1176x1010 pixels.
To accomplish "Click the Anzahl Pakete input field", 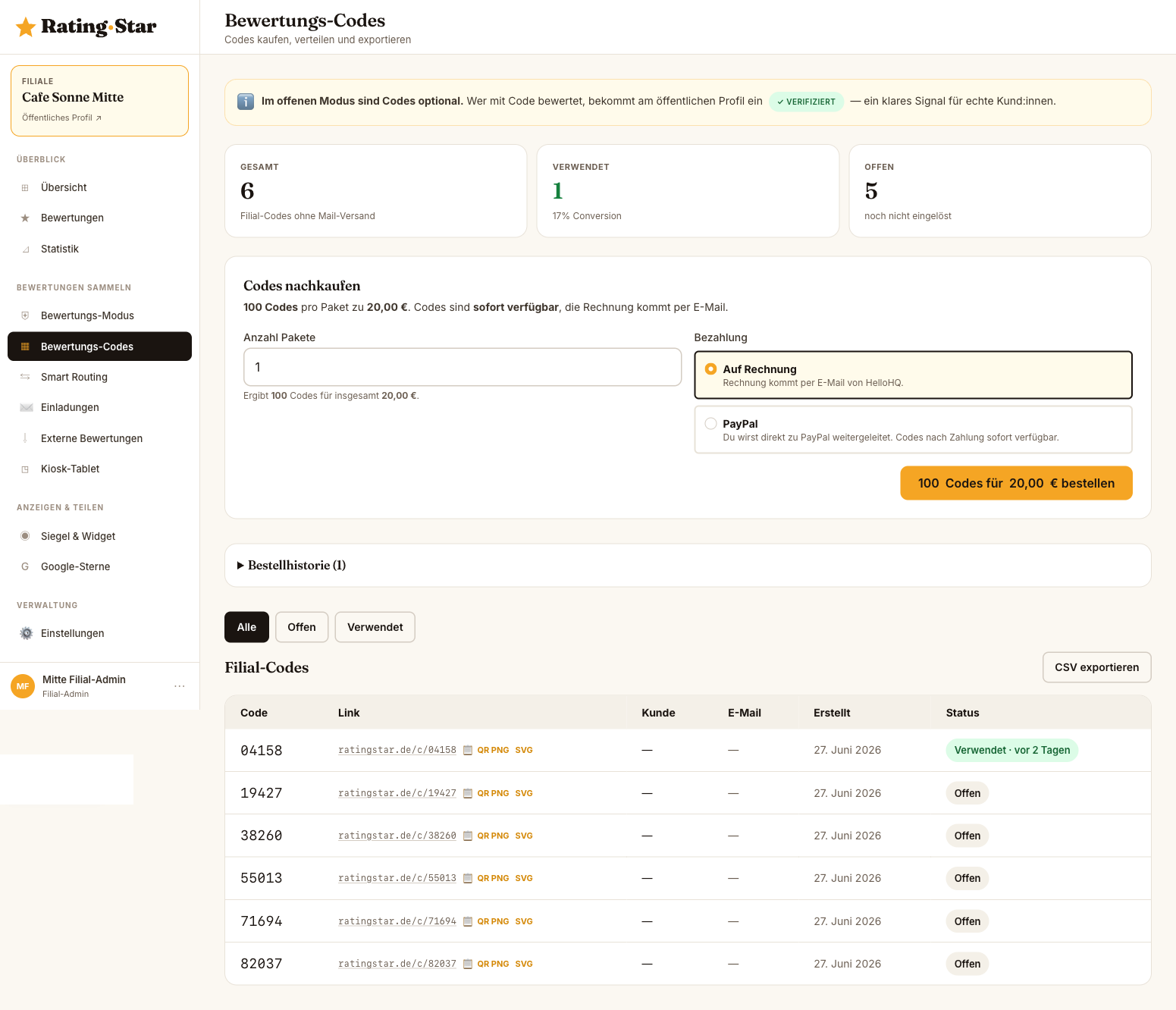I will pyautogui.click(x=463, y=367).
